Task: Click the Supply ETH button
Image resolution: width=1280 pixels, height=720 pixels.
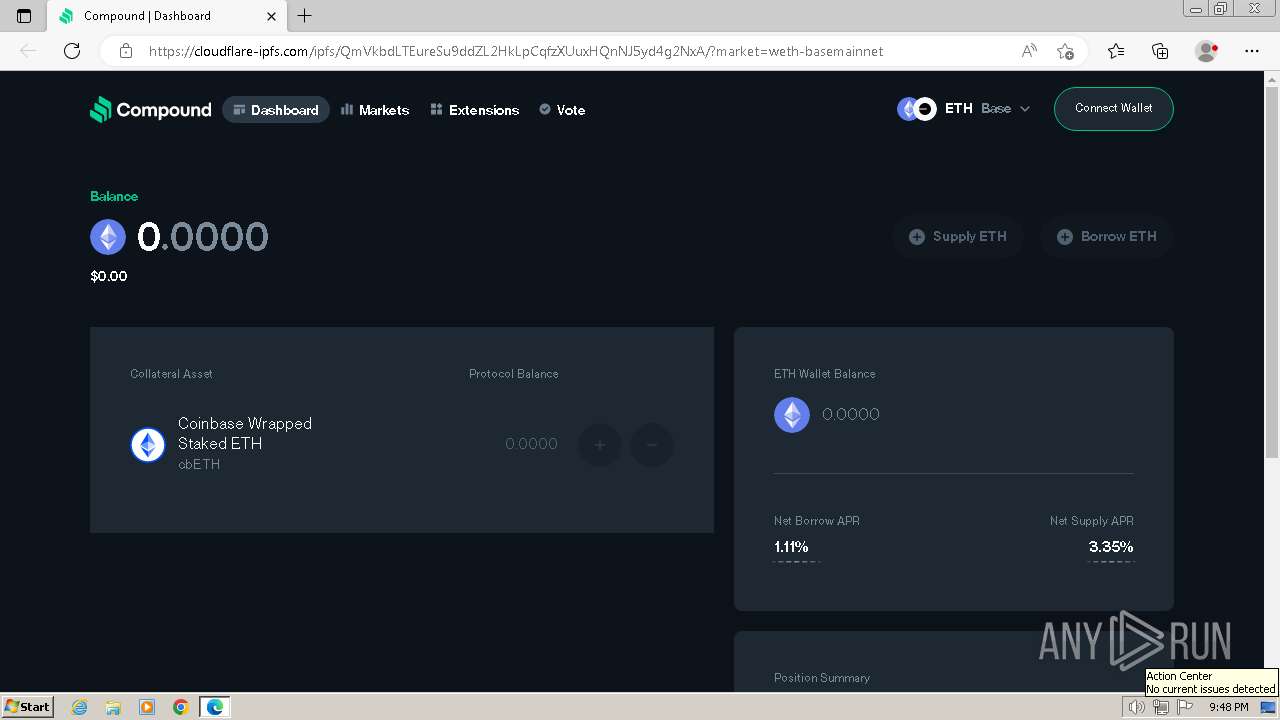Action: 957,237
